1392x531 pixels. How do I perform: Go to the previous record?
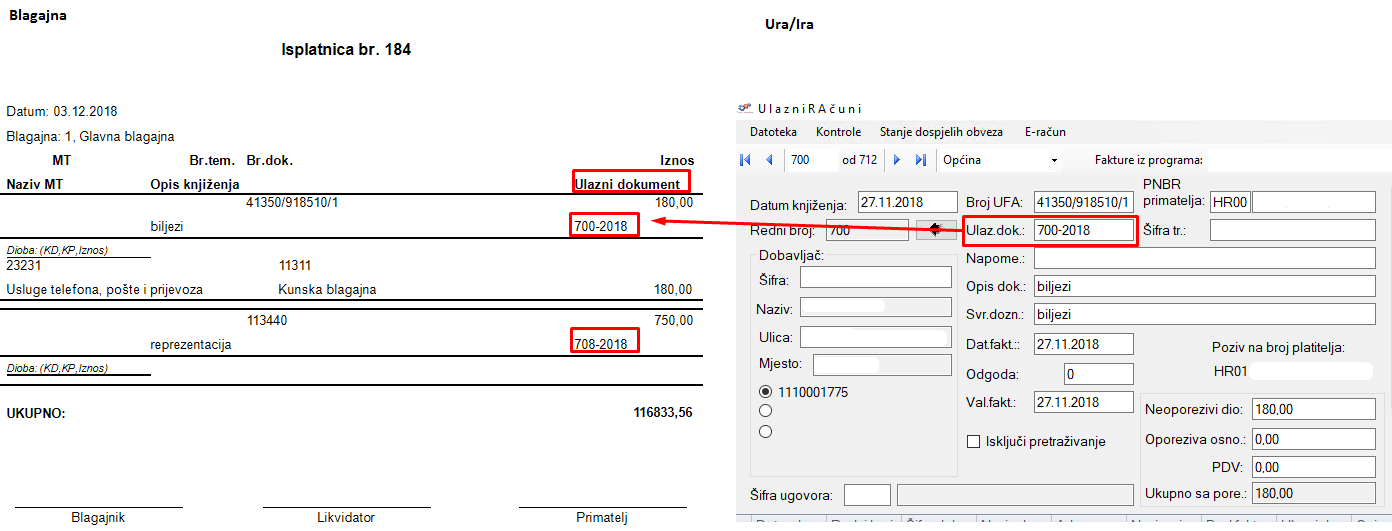[768, 160]
